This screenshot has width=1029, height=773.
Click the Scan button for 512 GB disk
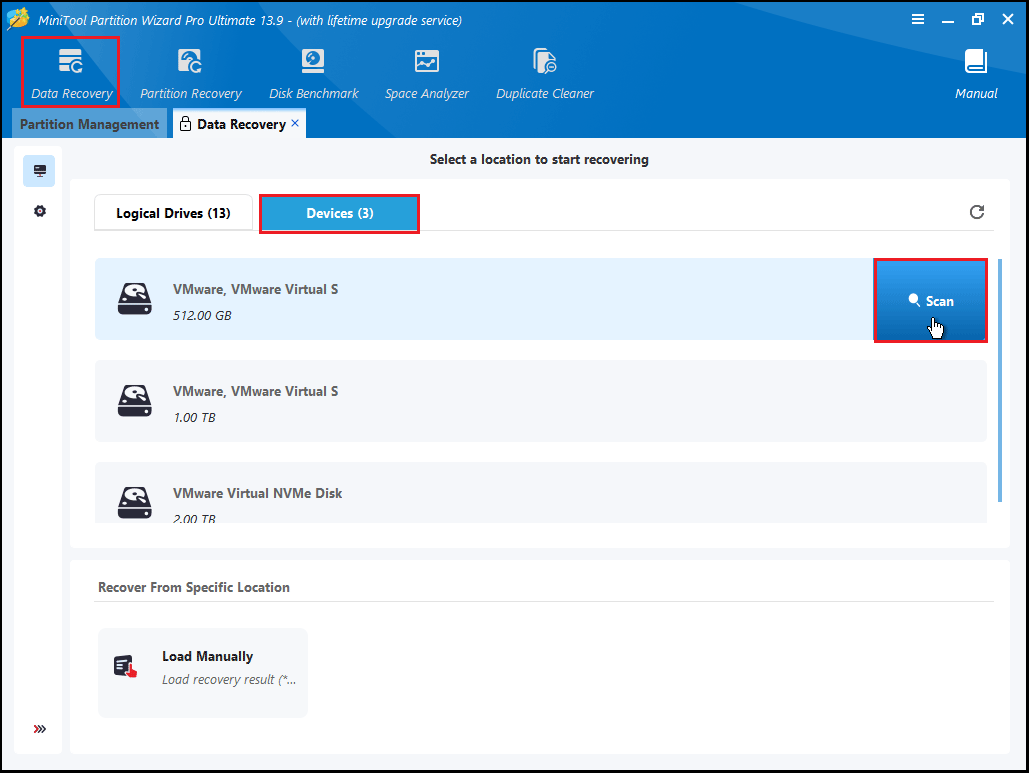[x=931, y=301]
